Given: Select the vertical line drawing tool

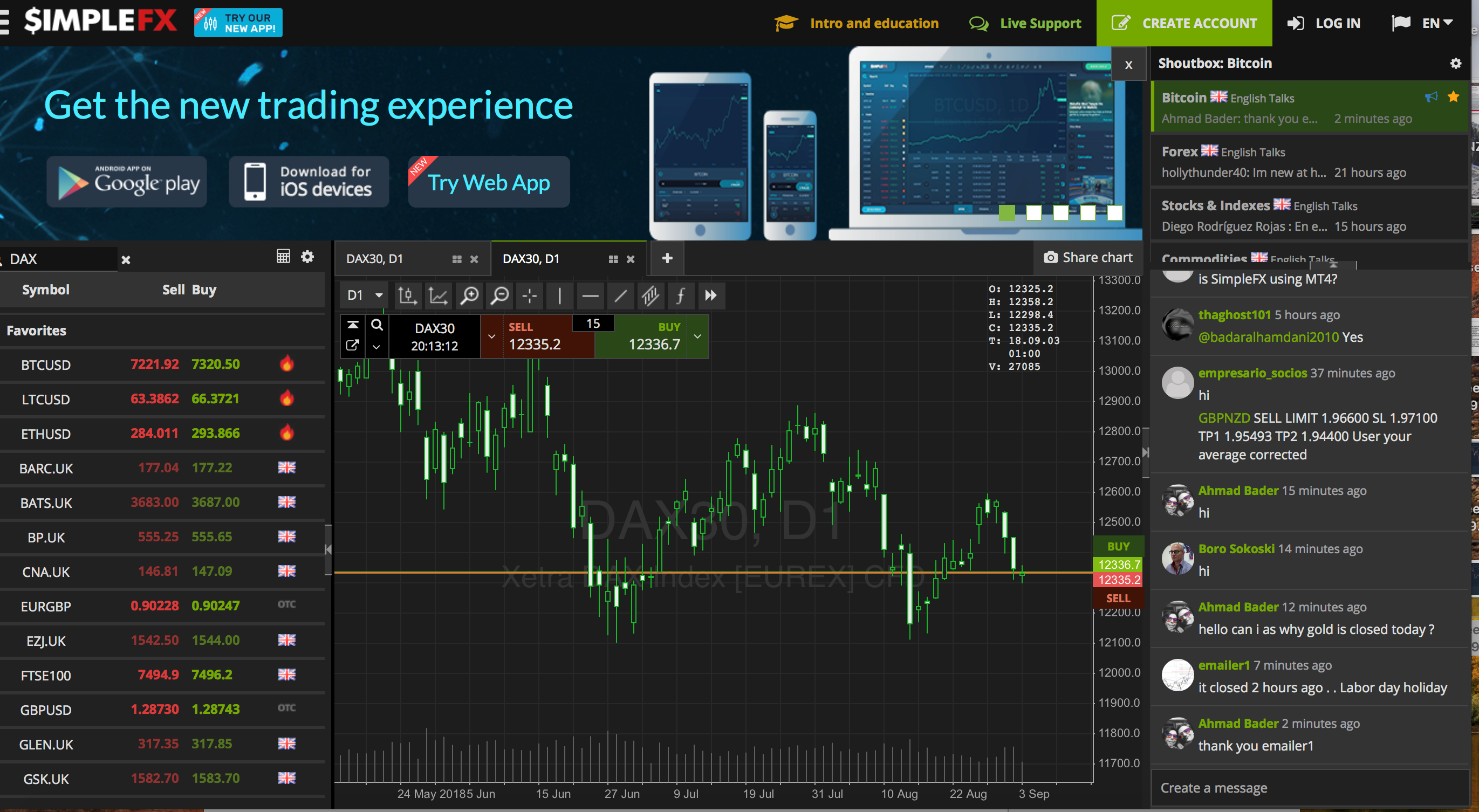Looking at the screenshot, I should (560, 295).
